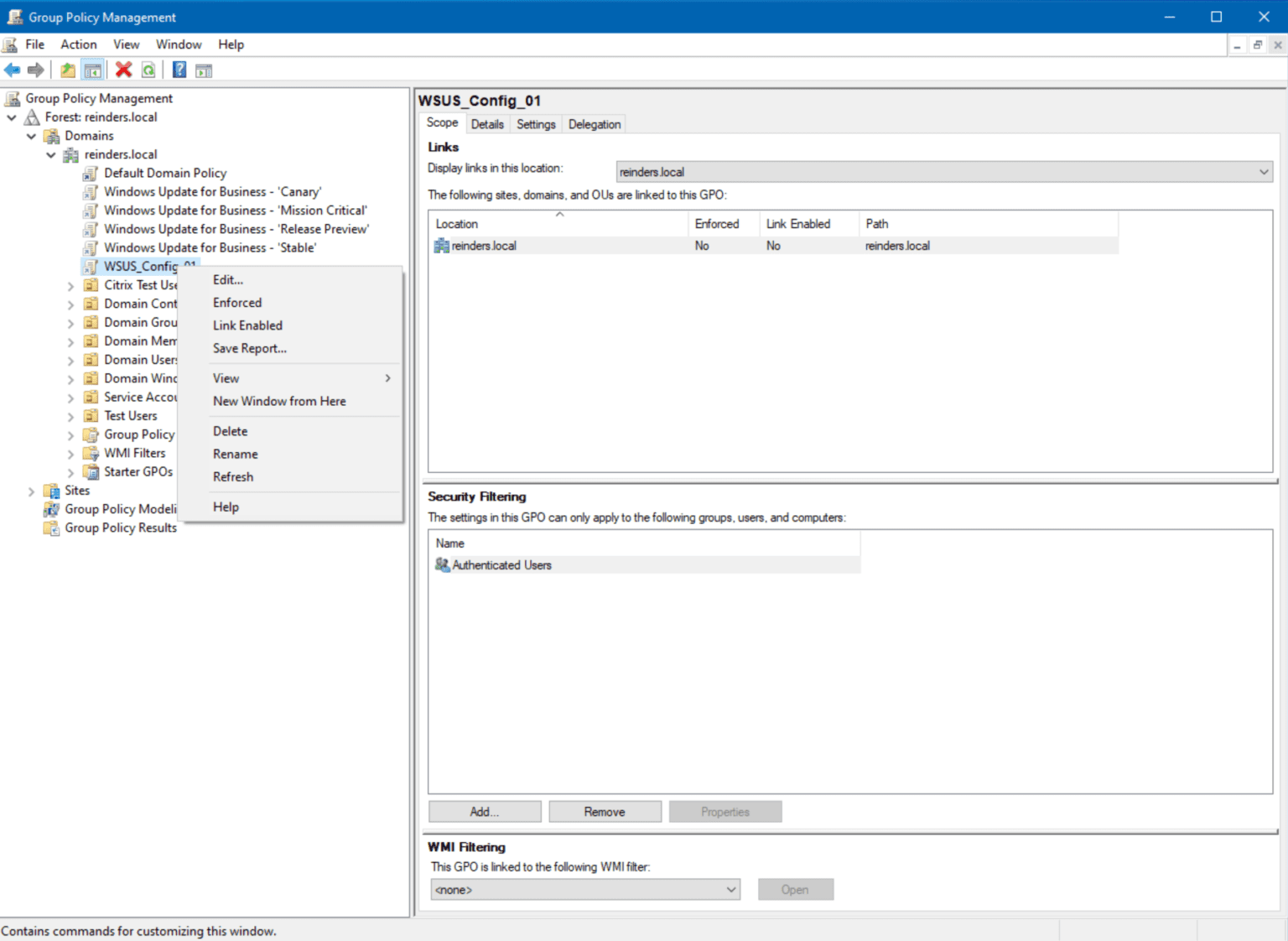Select Authenticated Users in Security Filtering

(x=501, y=564)
